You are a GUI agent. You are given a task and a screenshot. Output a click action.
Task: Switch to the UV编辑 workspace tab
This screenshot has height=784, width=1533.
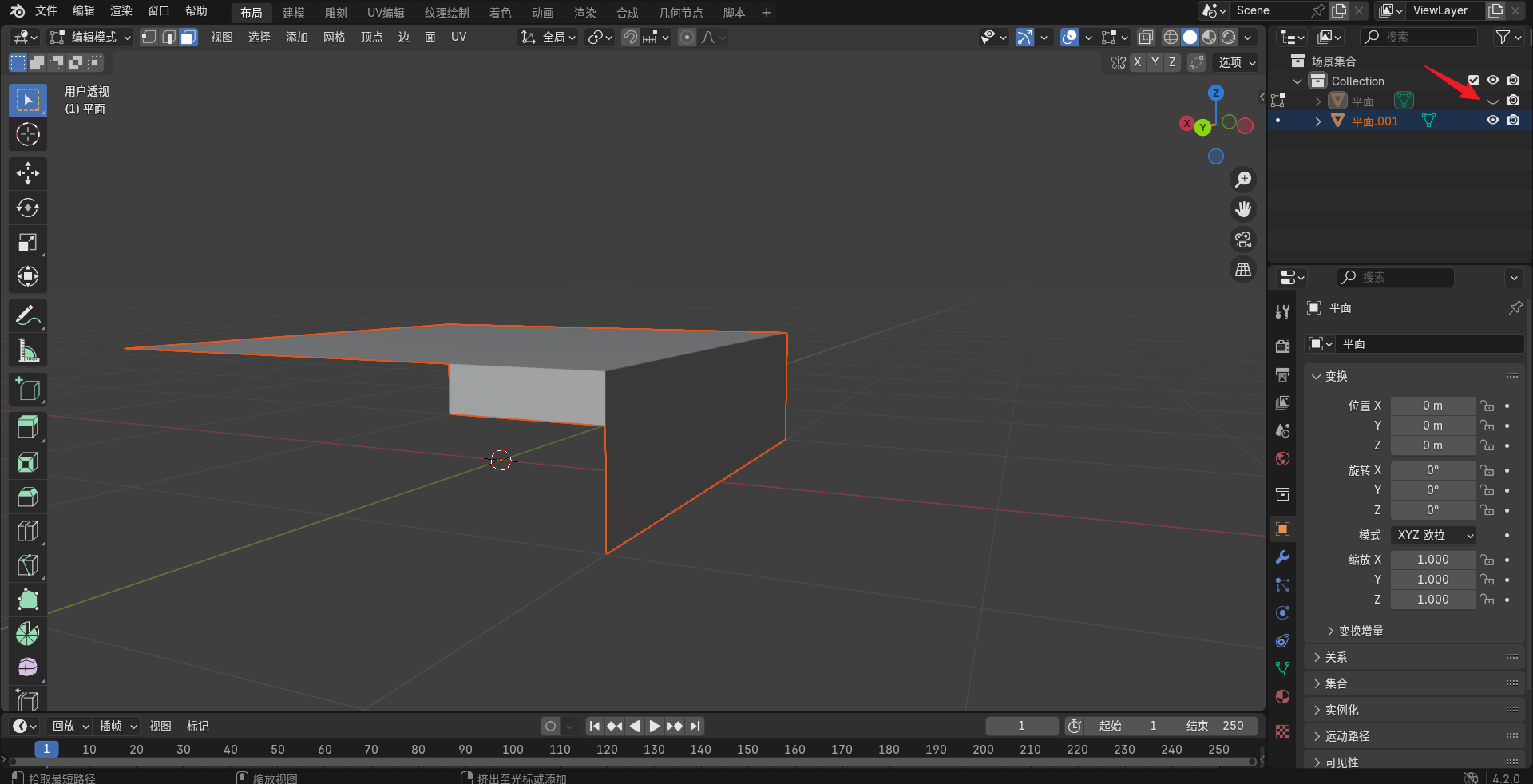386,13
